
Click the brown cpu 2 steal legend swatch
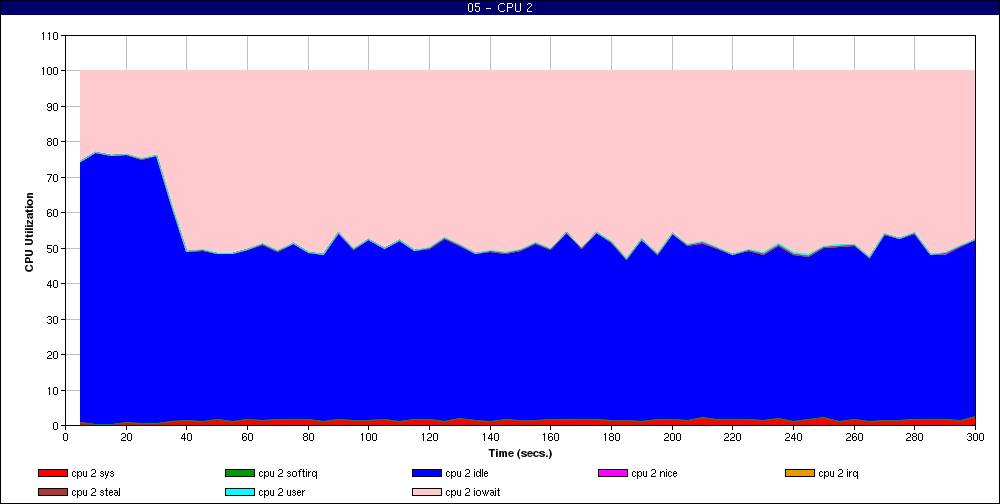(x=53, y=493)
